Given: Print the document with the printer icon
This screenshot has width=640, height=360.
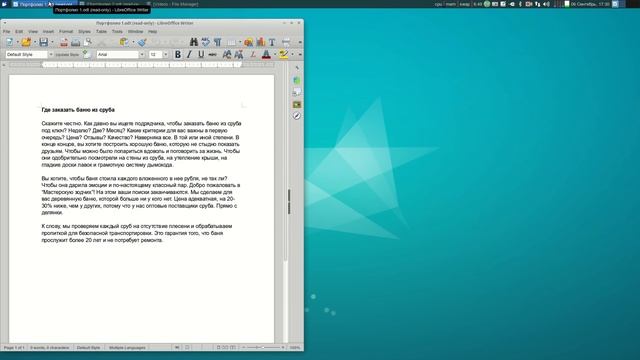Looking at the screenshot, I should click(x=76, y=42).
